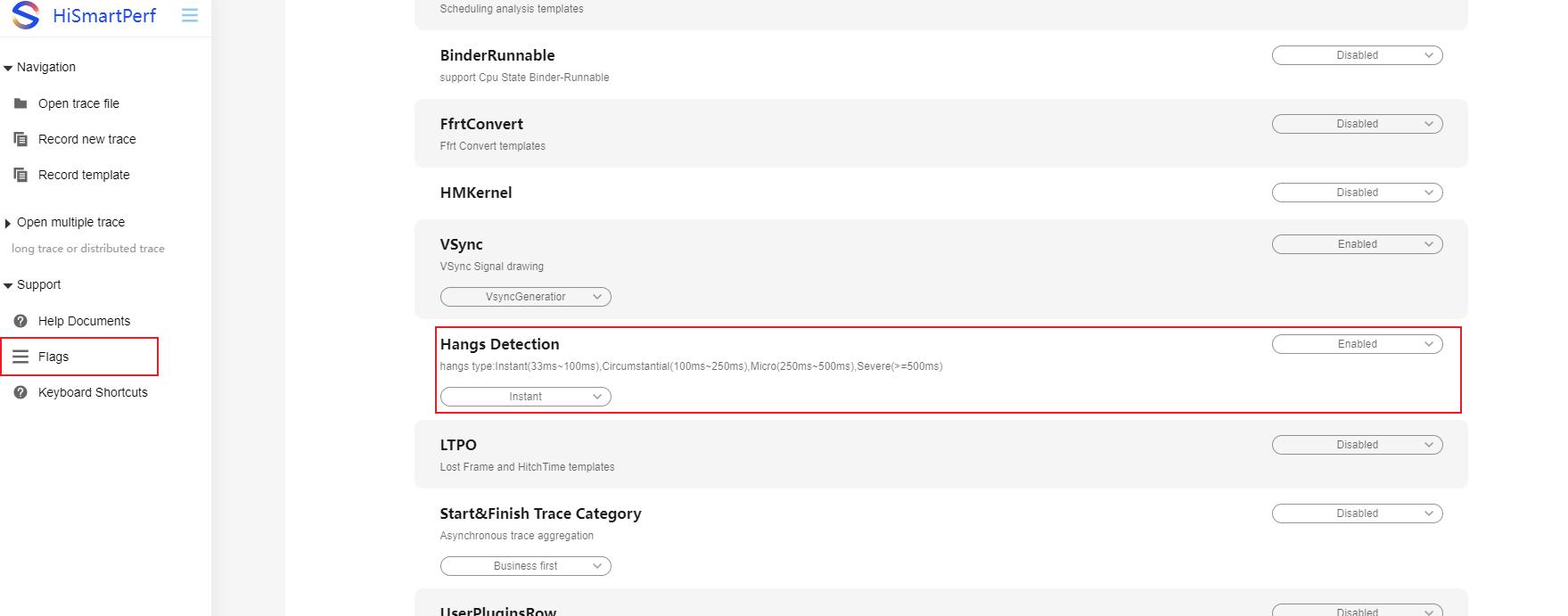Image resolution: width=1568 pixels, height=616 pixels.
Task: Open HMKernel Disabled dropdown
Action: [1357, 193]
